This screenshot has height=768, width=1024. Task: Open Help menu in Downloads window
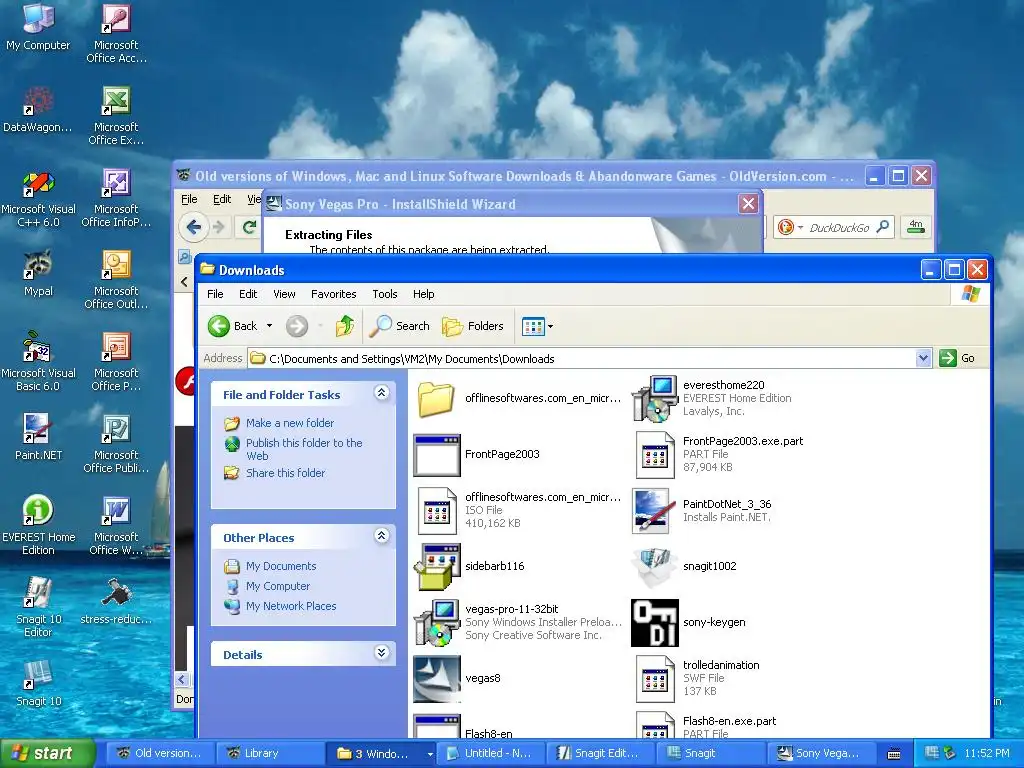click(x=423, y=294)
